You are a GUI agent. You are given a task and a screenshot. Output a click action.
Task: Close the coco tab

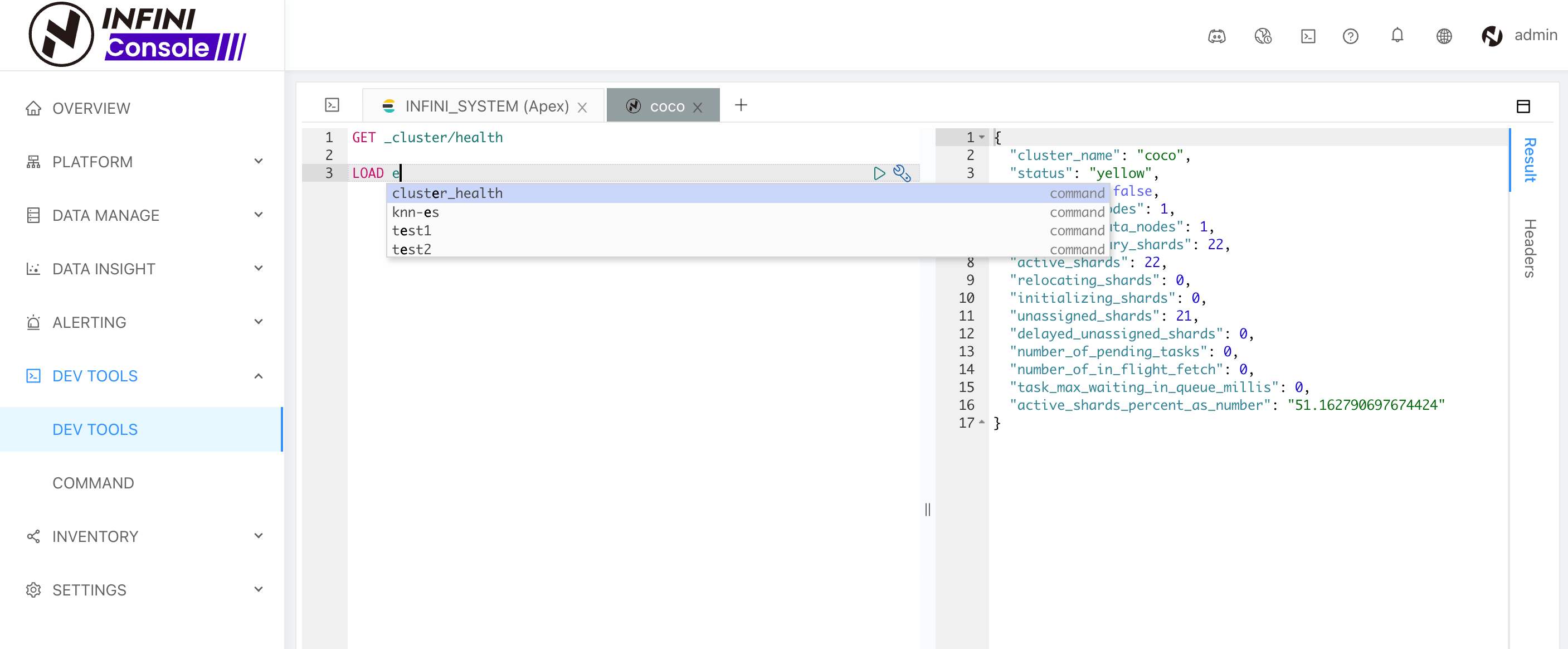[698, 108]
